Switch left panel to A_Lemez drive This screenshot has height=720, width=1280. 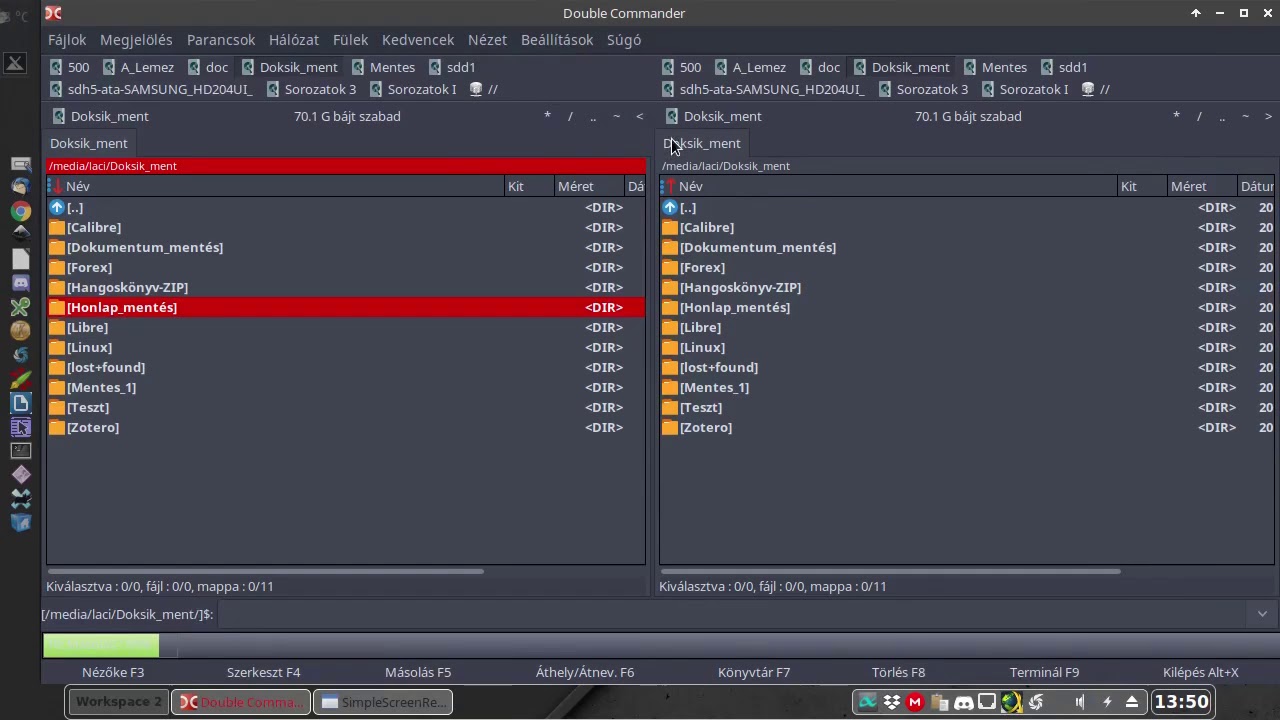[x=138, y=67]
